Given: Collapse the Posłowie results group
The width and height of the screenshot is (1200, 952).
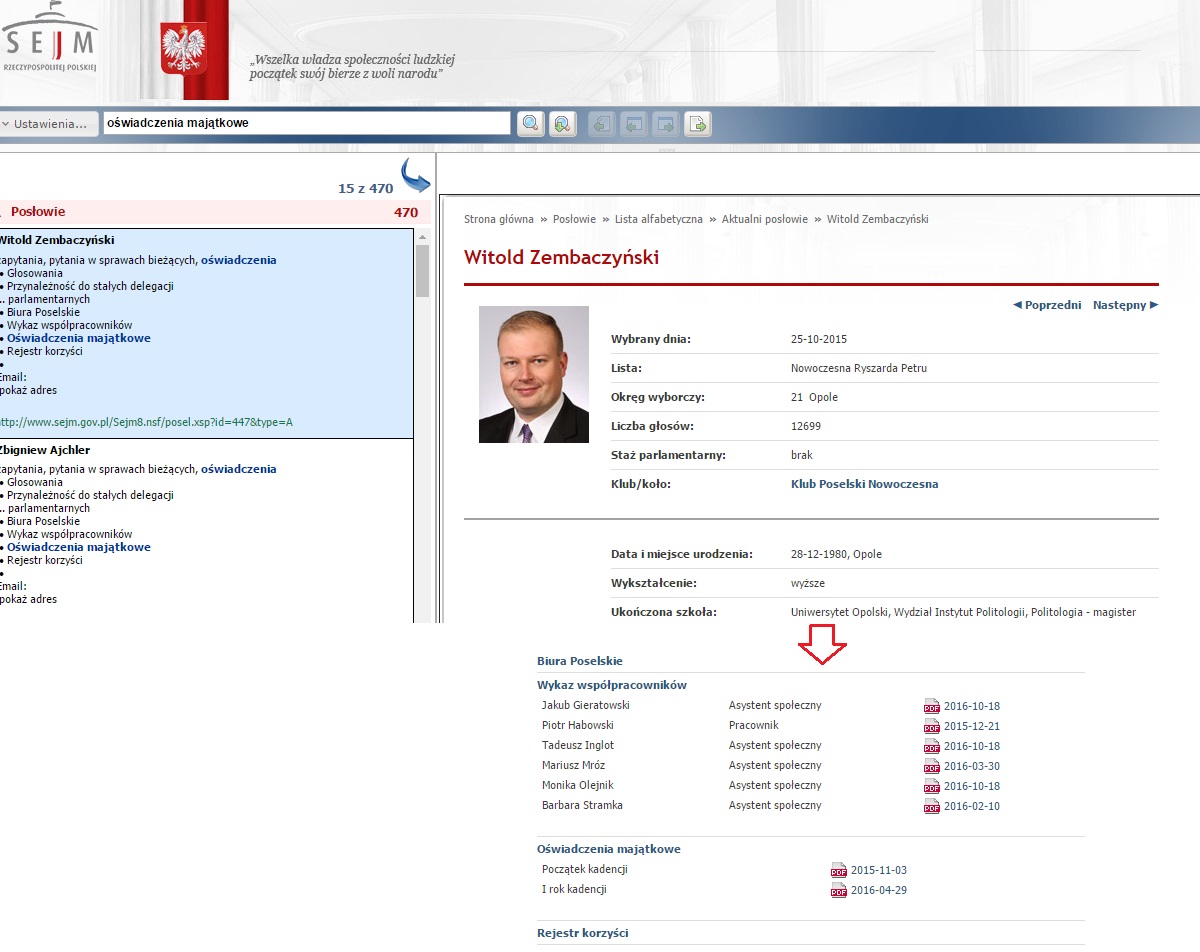Looking at the screenshot, I should [x=4, y=212].
